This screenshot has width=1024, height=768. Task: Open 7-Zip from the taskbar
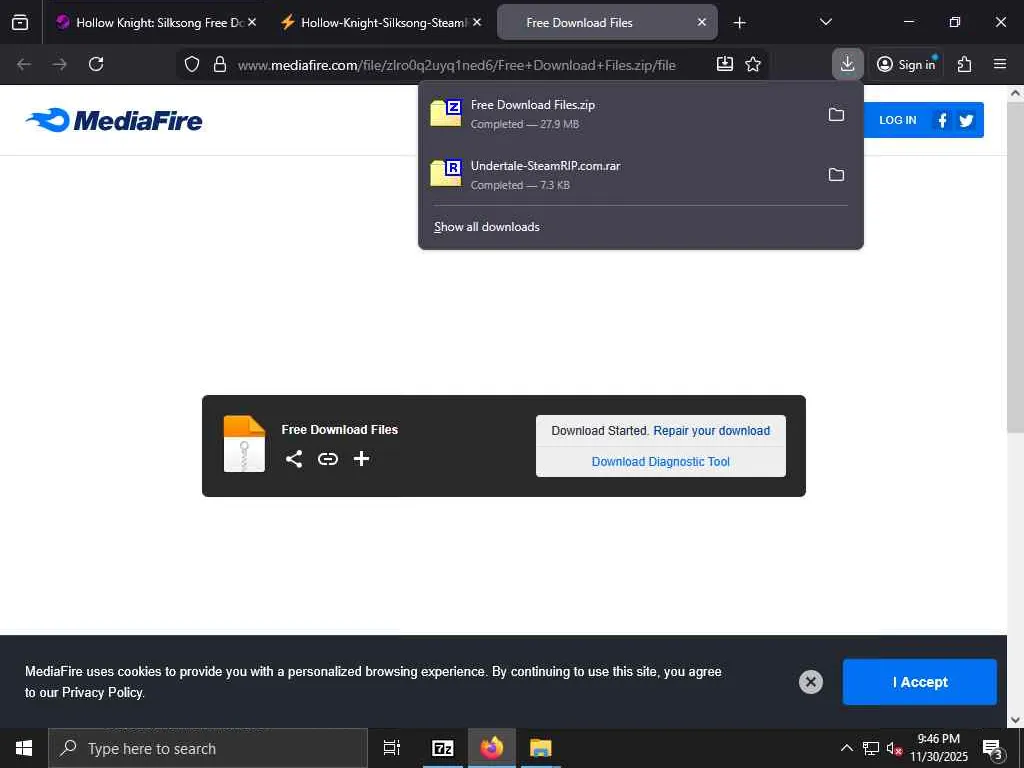[443, 748]
